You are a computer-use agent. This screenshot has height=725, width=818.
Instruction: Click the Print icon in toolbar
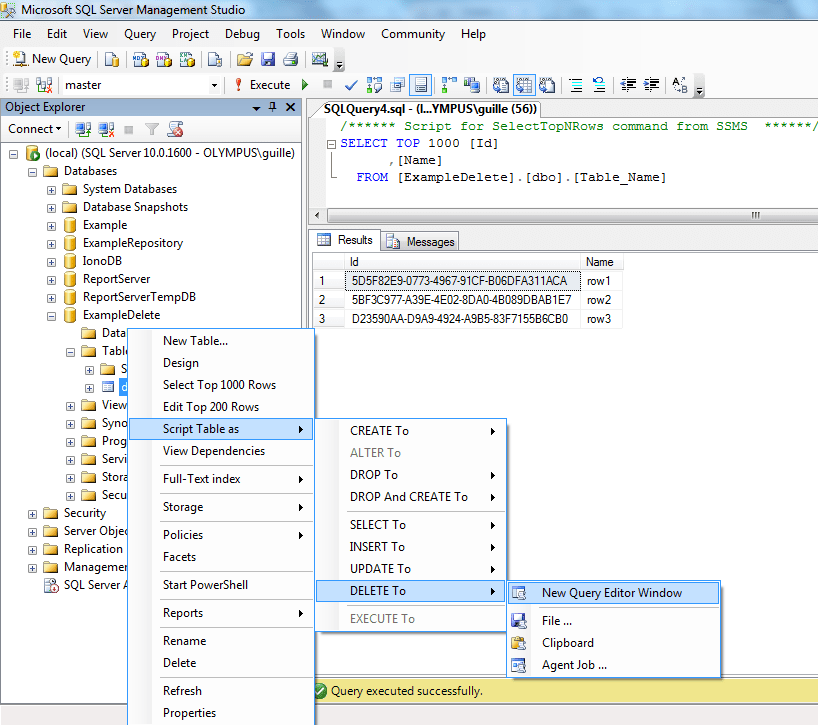pos(290,59)
